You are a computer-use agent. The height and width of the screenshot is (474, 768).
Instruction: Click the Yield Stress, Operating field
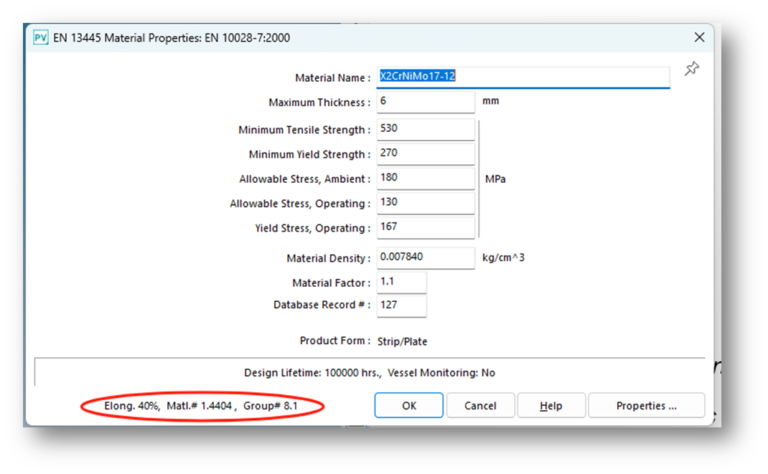pyautogui.click(x=425, y=228)
